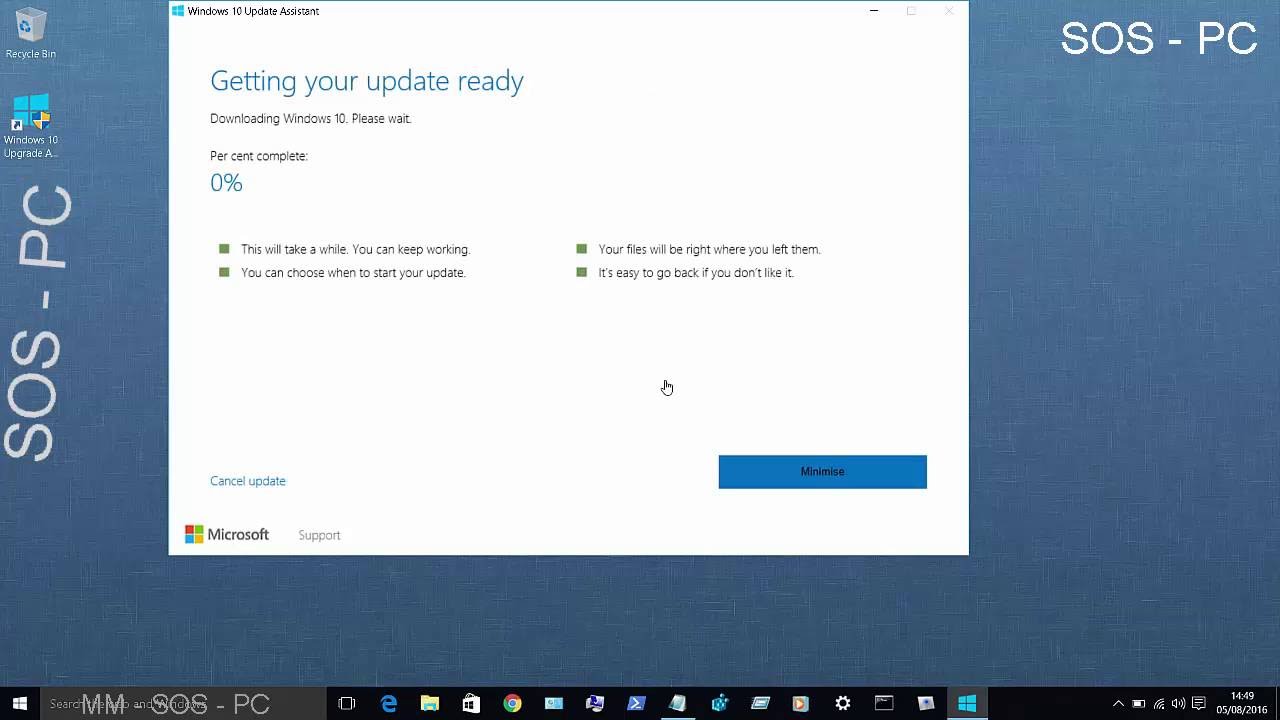Image resolution: width=1280 pixels, height=720 pixels.
Task: Click the Minimise button
Action: [x=822, y=472]
